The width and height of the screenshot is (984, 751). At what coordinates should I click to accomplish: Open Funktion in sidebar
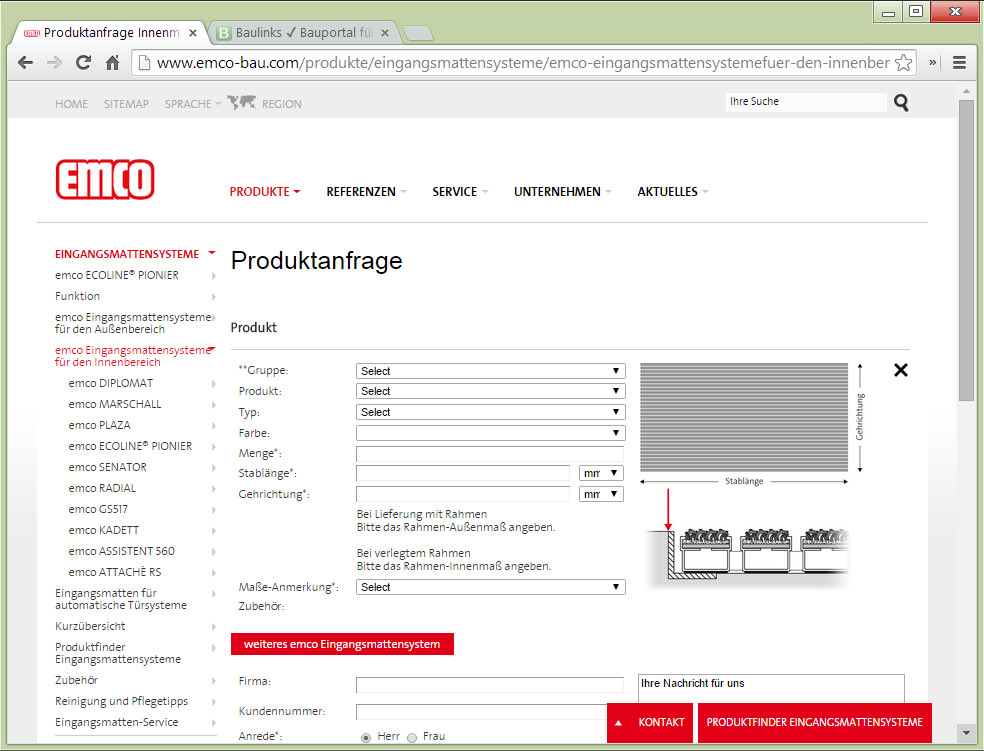[77, 296]
